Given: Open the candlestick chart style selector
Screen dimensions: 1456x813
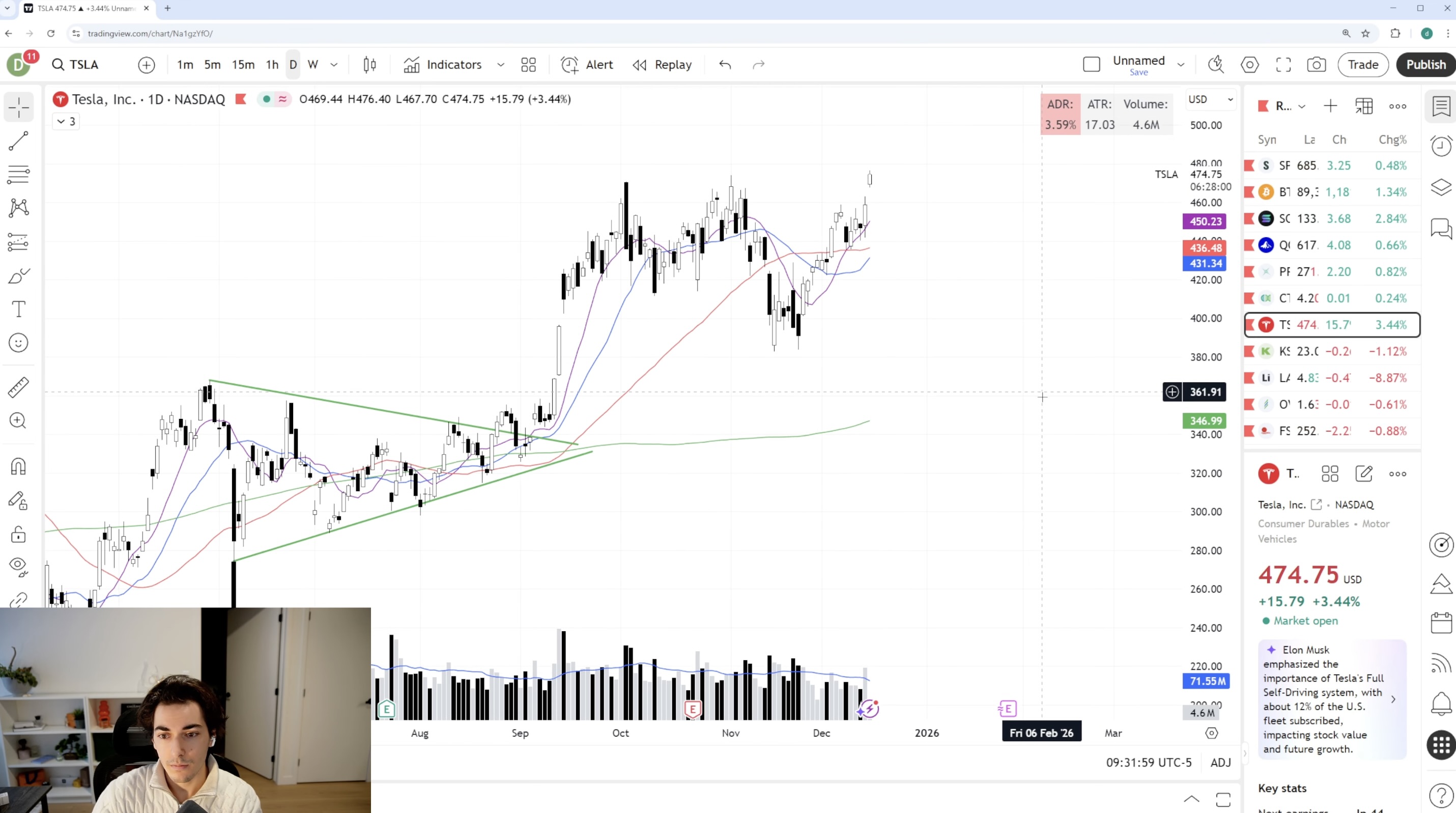Looking at the screenshot, I should point(369,65).
